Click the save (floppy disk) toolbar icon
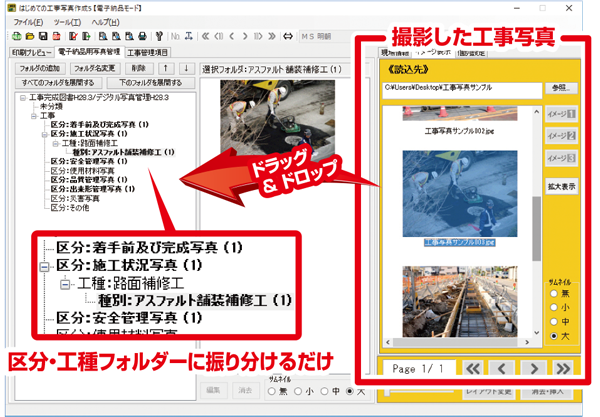Image resolution: width=600 pixels, height=417 pixels. 41,35
